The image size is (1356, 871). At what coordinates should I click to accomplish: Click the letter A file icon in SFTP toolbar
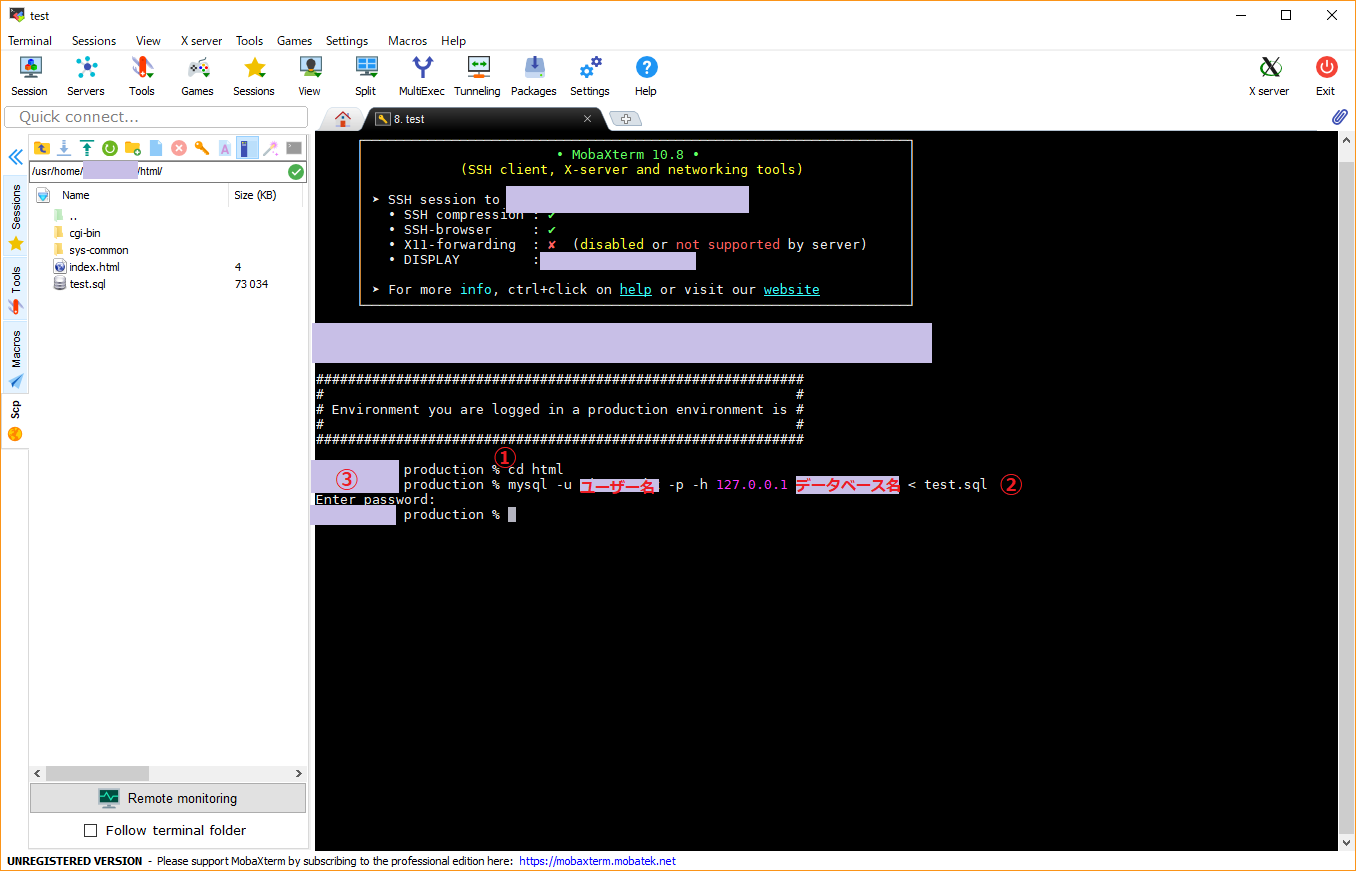click(x=225, y=148)
